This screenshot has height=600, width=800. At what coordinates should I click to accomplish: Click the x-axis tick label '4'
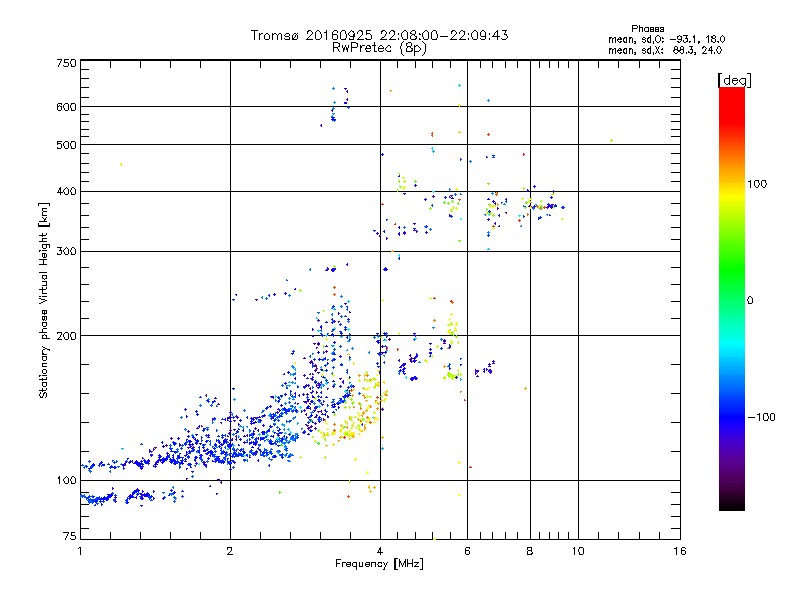(380, 551)
